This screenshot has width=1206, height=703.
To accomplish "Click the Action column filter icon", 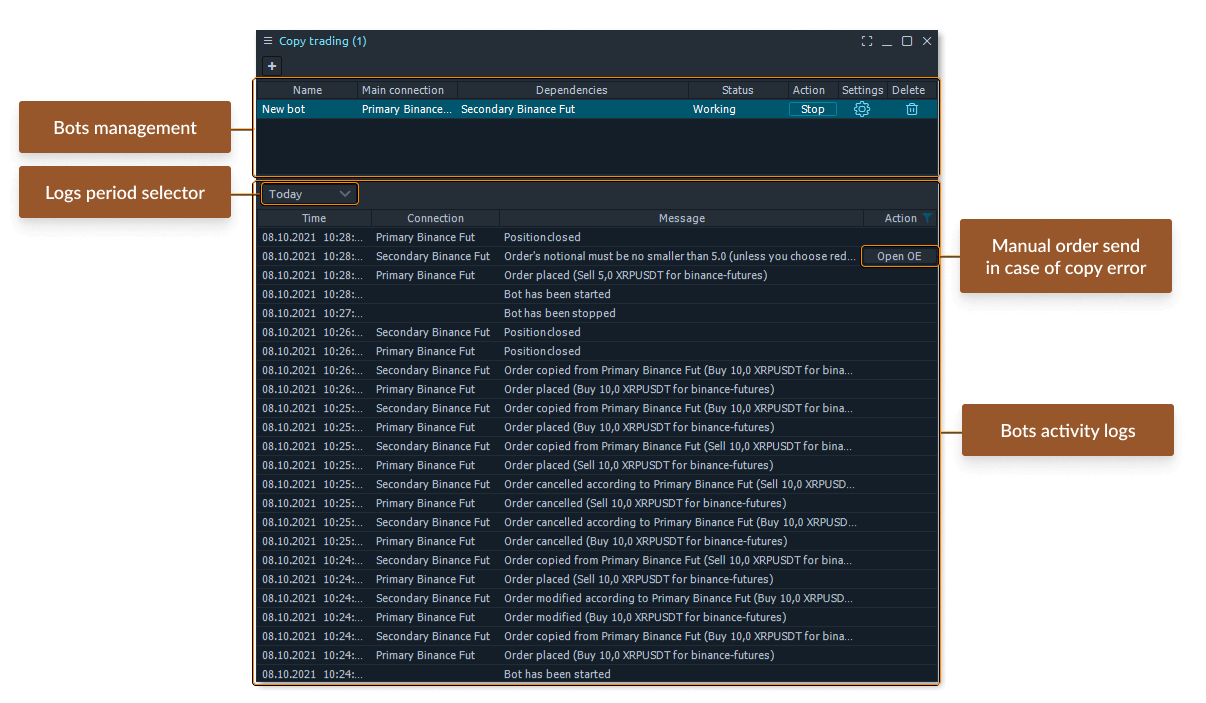I will [927, 218].
